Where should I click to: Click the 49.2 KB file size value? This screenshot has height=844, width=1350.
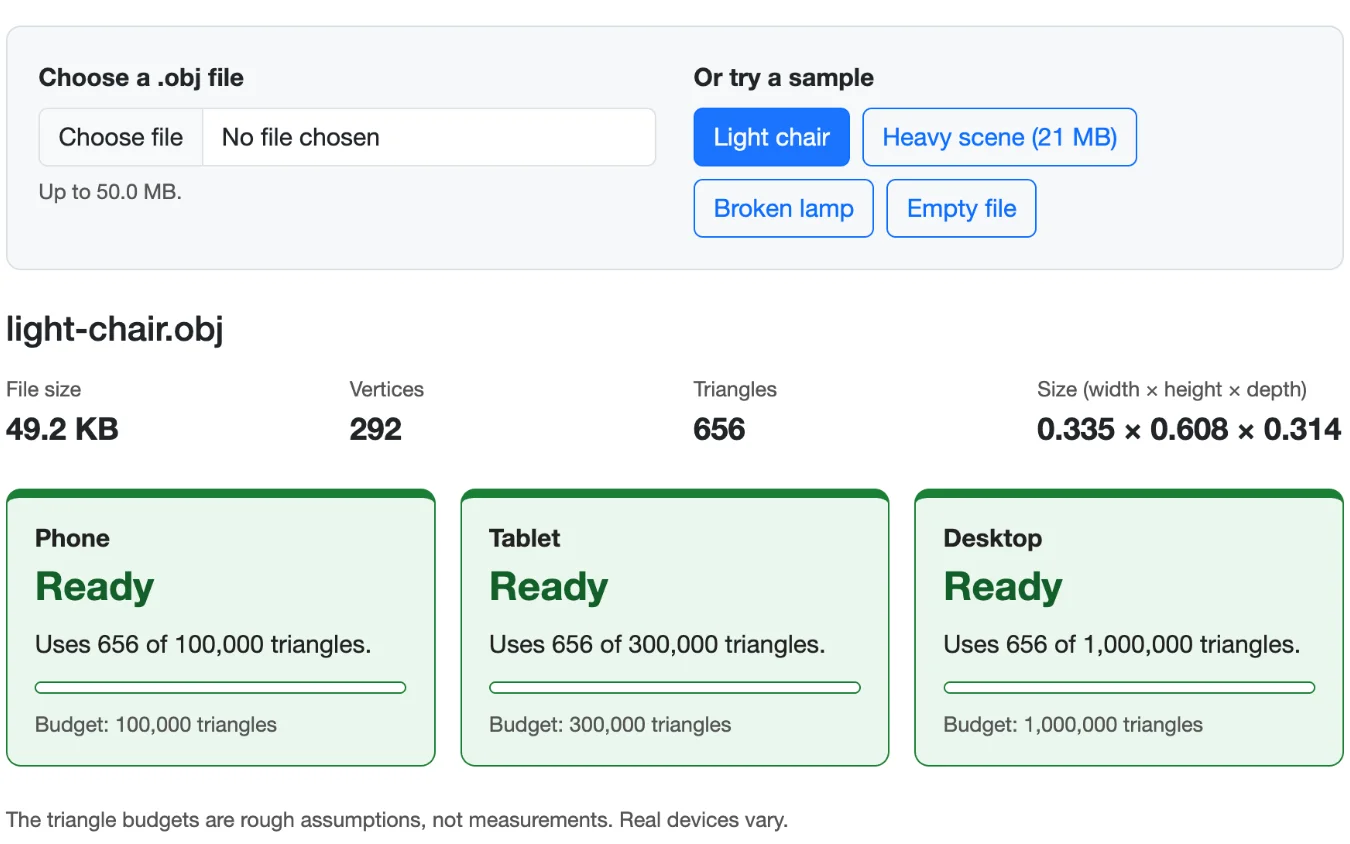pyautogui.click(x=62, y=429)
